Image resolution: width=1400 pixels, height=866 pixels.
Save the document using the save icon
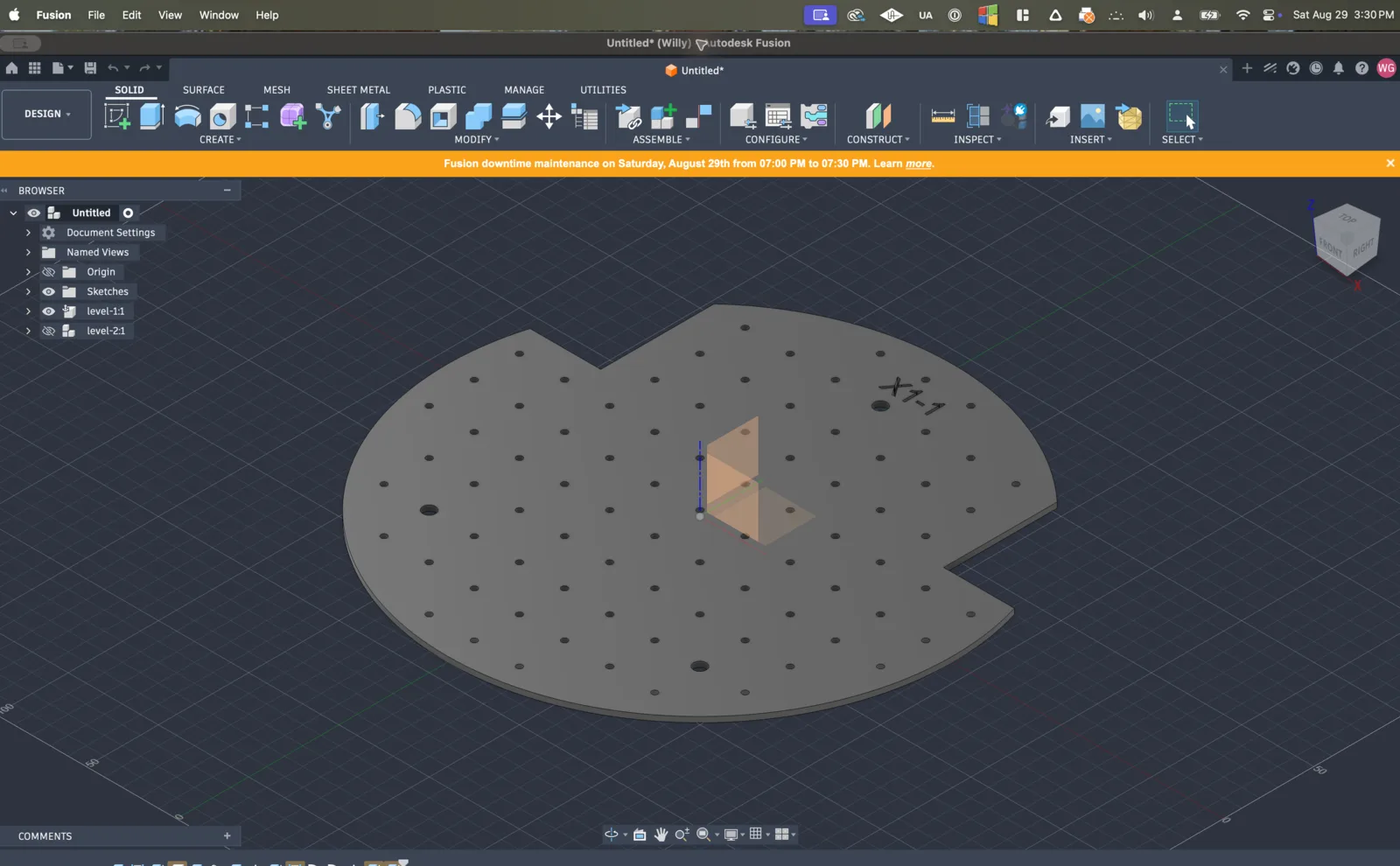click(90, 68)
